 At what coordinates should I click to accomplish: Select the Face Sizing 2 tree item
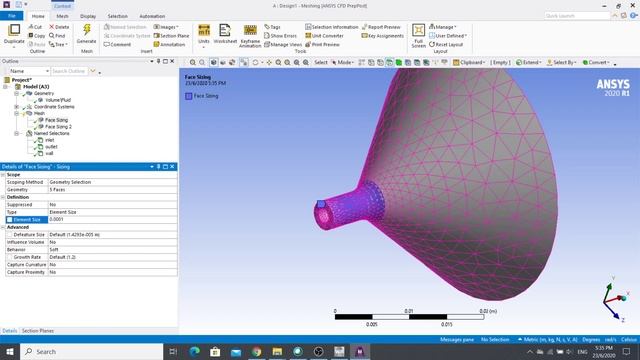(x=58, y=127)
